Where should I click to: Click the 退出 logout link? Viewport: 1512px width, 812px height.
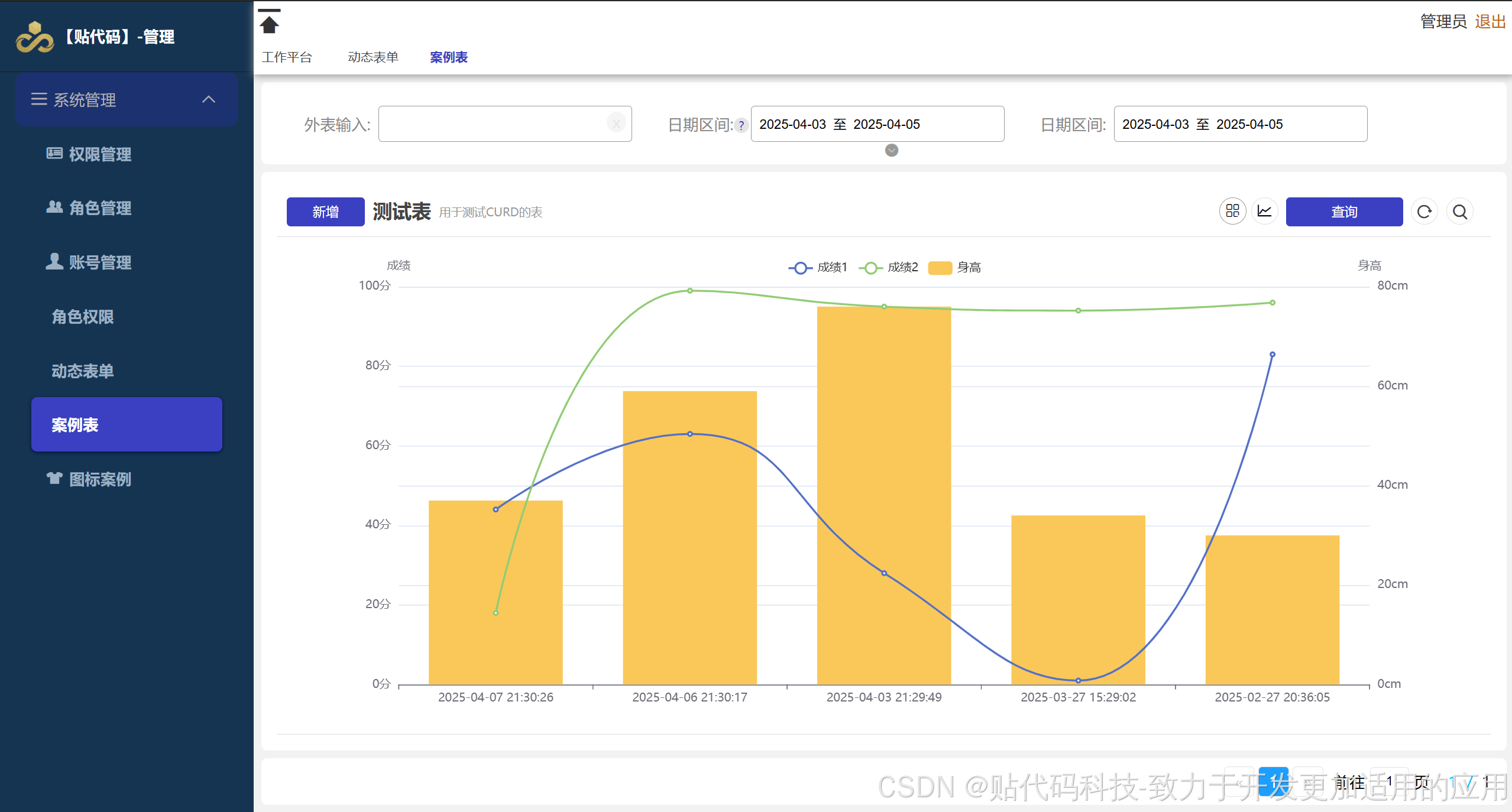tap(1490, 22)
